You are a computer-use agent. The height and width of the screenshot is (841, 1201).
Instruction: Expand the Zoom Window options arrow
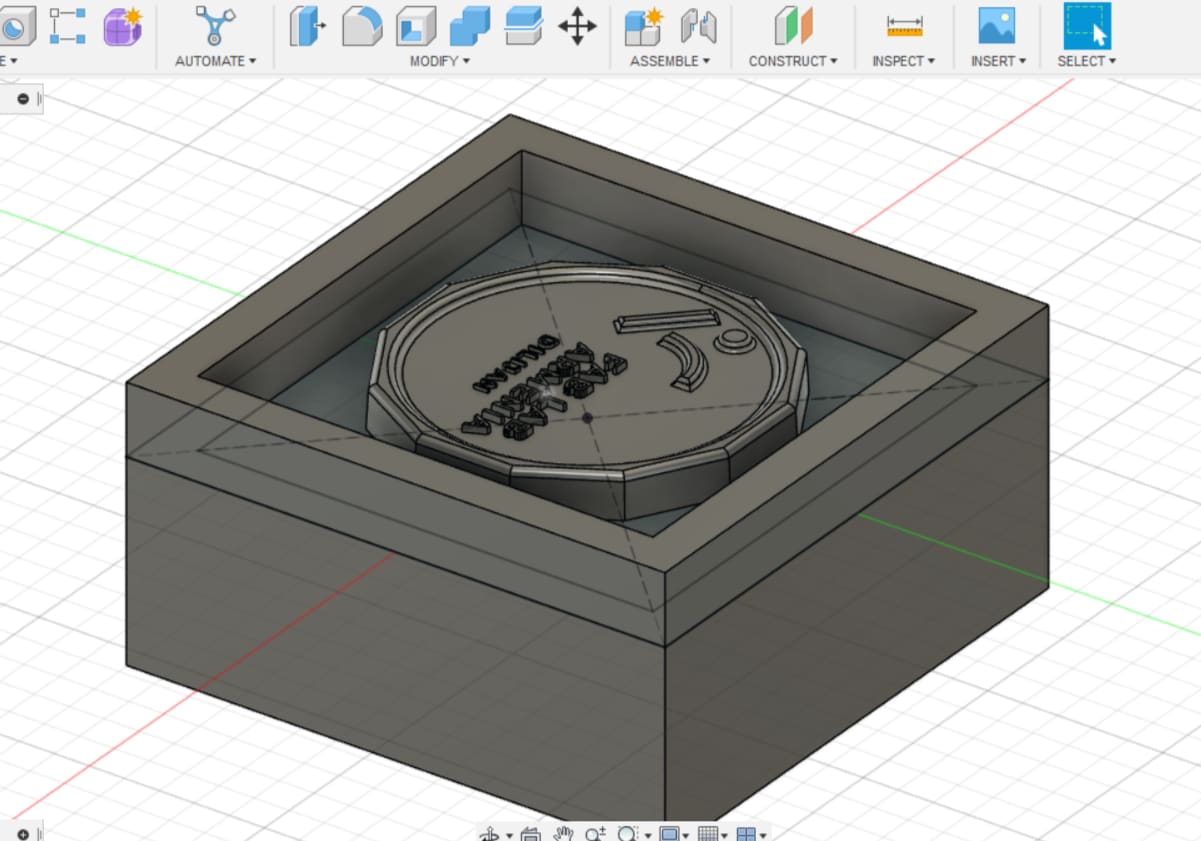coord(647,836)
